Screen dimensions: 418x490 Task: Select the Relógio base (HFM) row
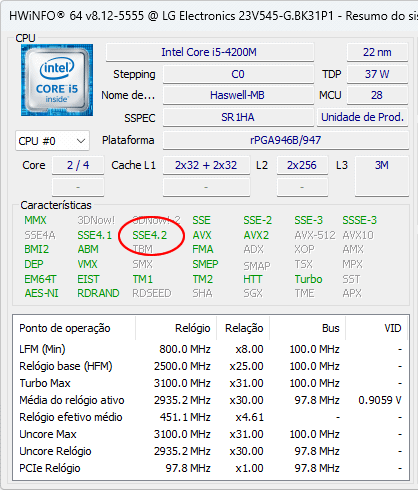click(211, 366)
